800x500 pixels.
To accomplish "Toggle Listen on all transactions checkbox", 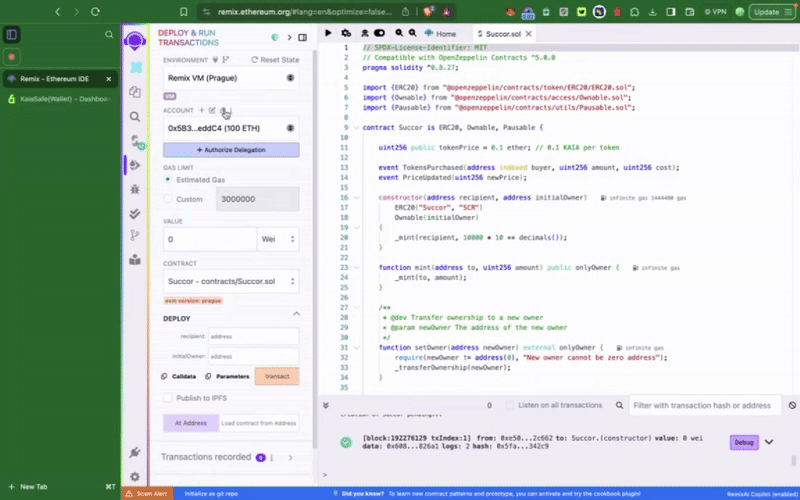I will 509,405.
